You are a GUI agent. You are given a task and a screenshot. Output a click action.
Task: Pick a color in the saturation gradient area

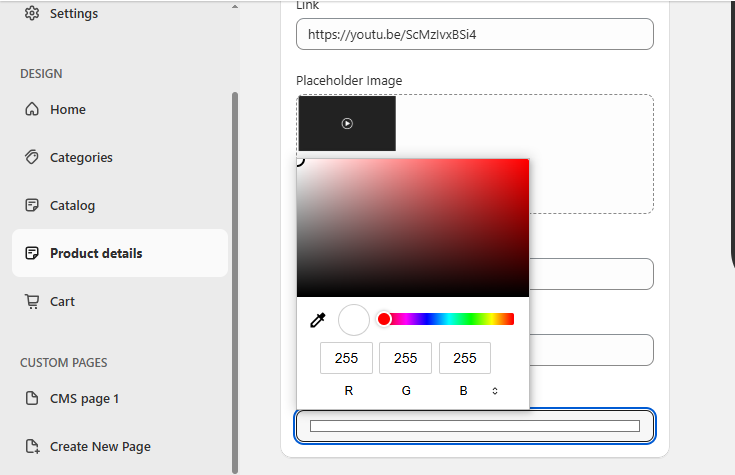(x=413, y=228)
